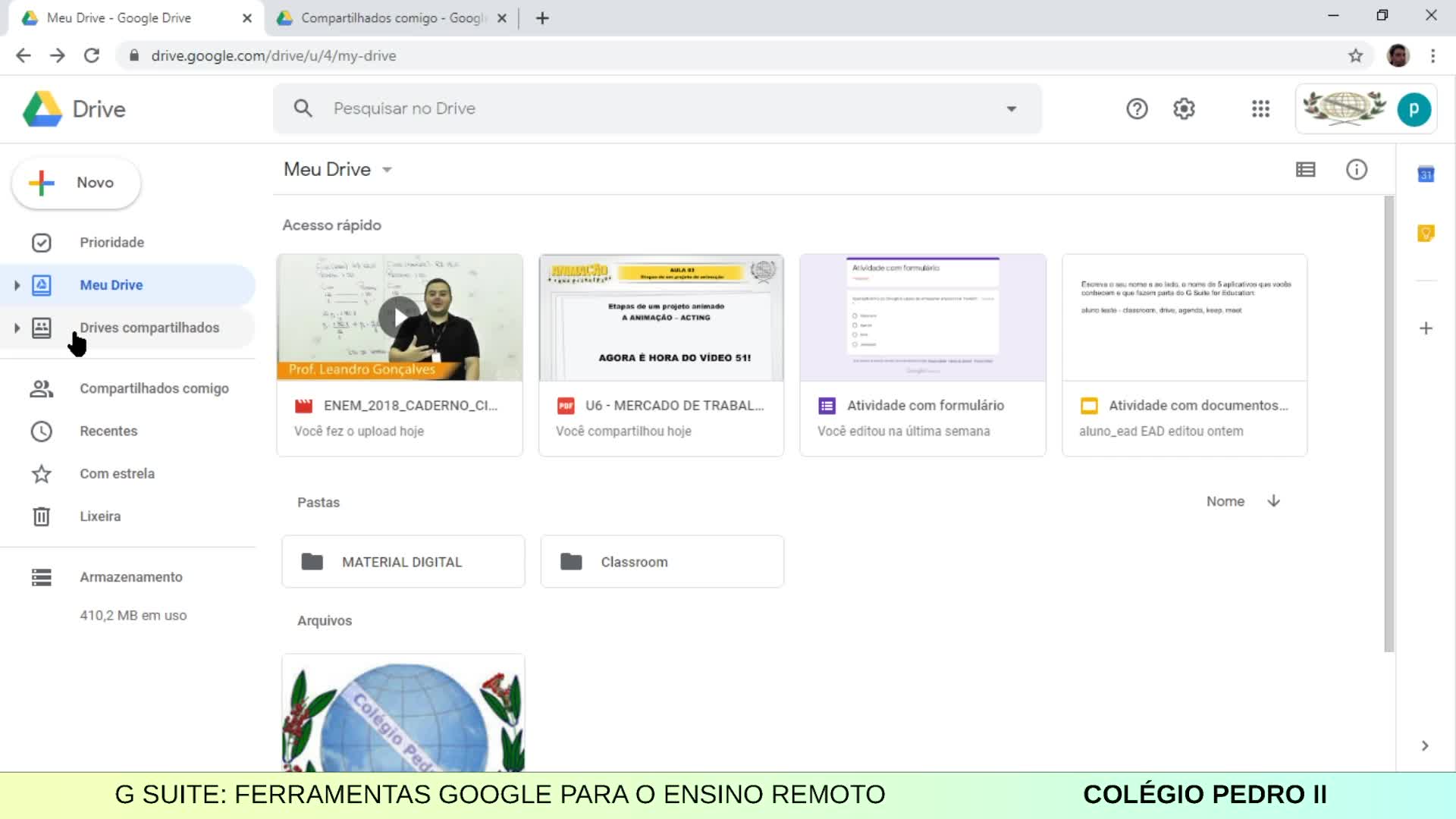Switch to list layout view
Screen dimensions: 1456x819
coord(1305,169)
